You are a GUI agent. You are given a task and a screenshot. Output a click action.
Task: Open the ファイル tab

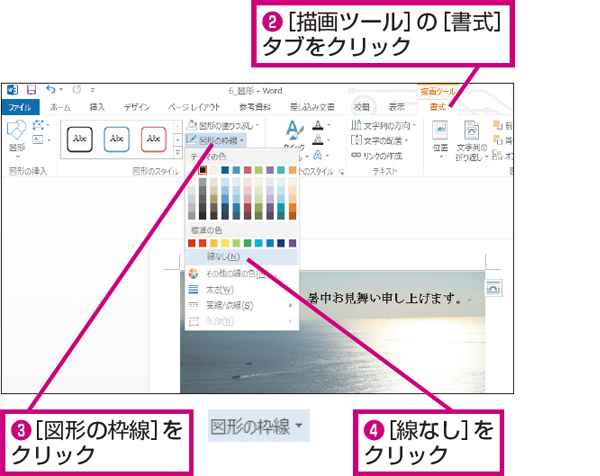click(20, 106)
